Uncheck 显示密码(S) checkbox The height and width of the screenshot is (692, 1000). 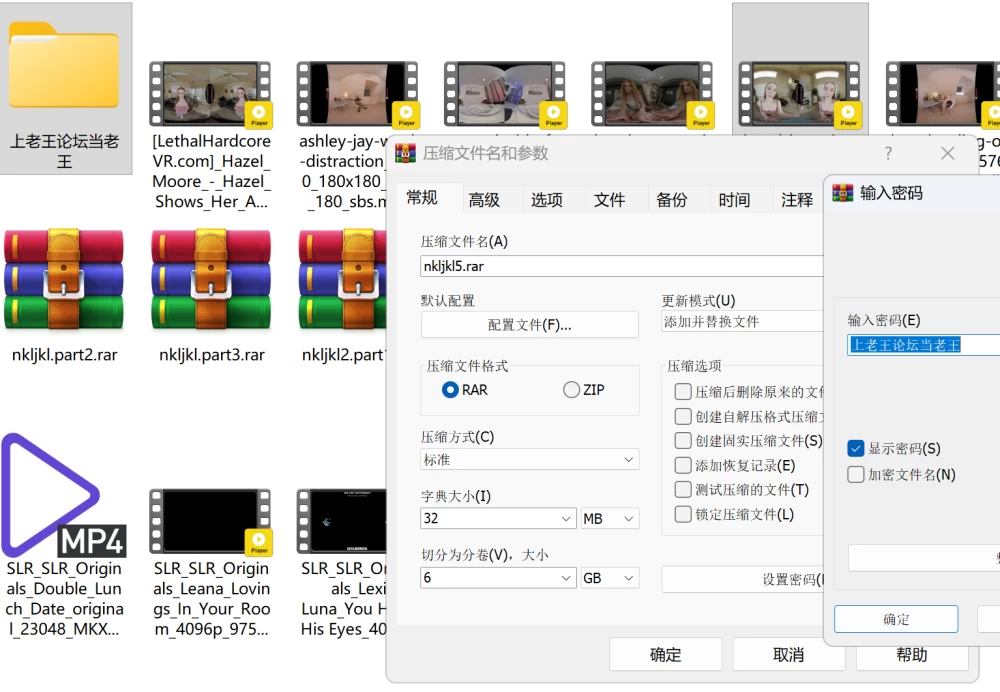pyautogui.click(x=856, y=448)
